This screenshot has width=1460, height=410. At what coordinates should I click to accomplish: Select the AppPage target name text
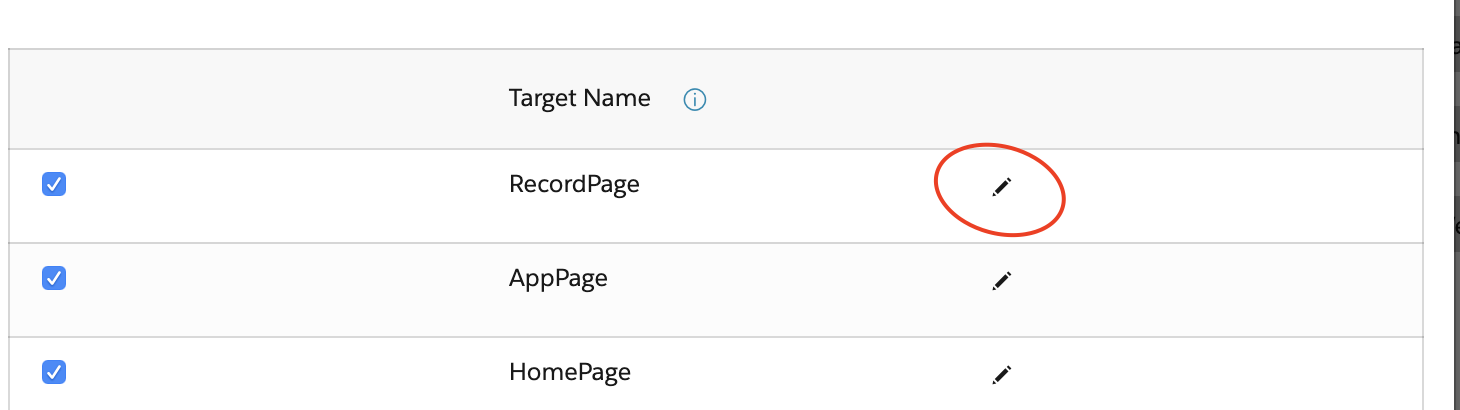point(558,279)
